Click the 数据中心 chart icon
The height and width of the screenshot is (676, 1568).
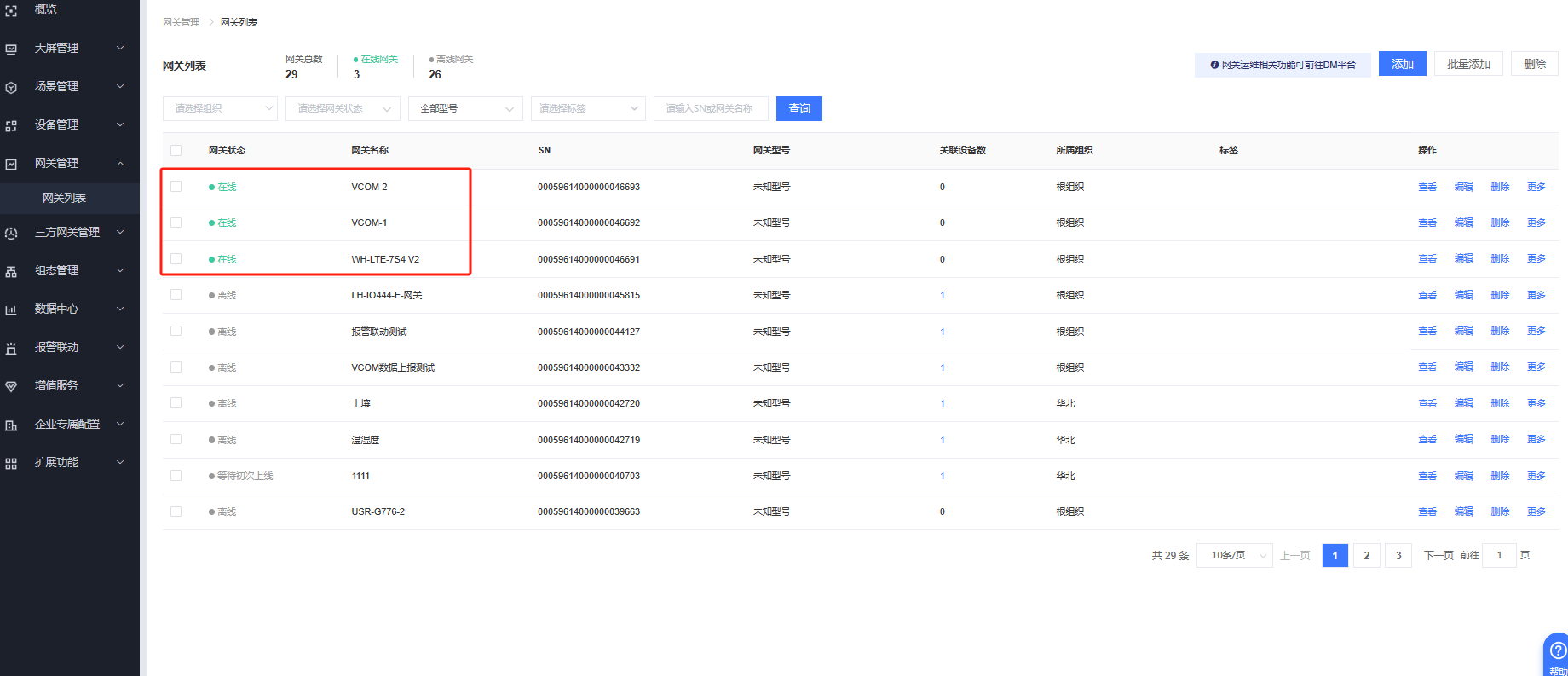pyautogui.click(x=11, y=309)
